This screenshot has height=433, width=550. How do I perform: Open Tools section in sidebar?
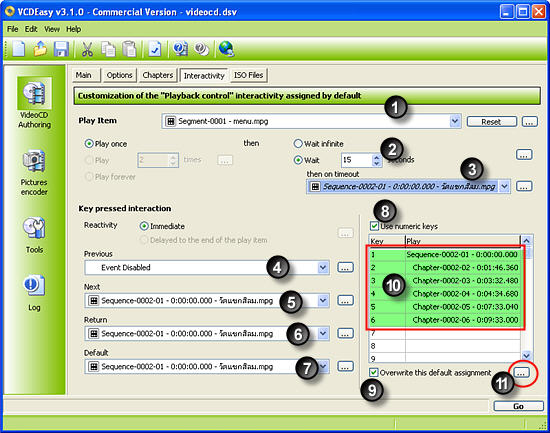pos(34,235)
